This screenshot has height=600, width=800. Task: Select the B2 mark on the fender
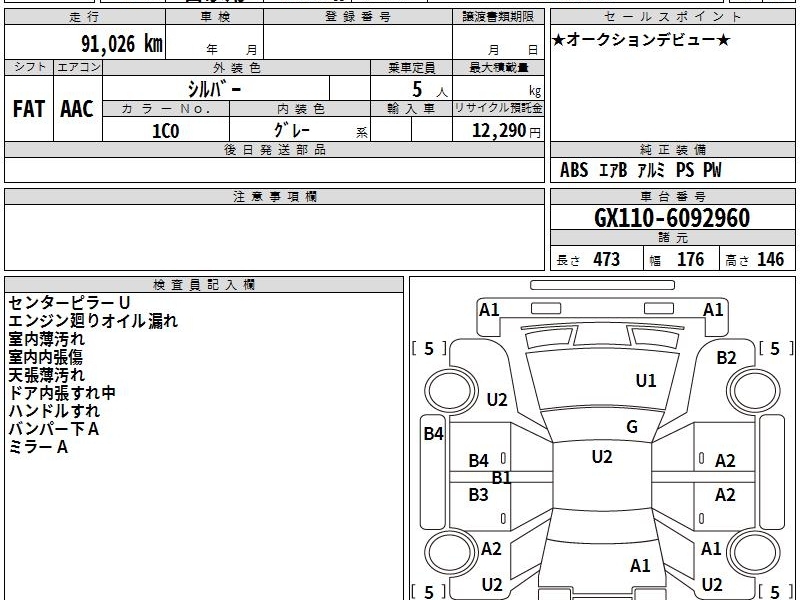(x=726, y=358)
